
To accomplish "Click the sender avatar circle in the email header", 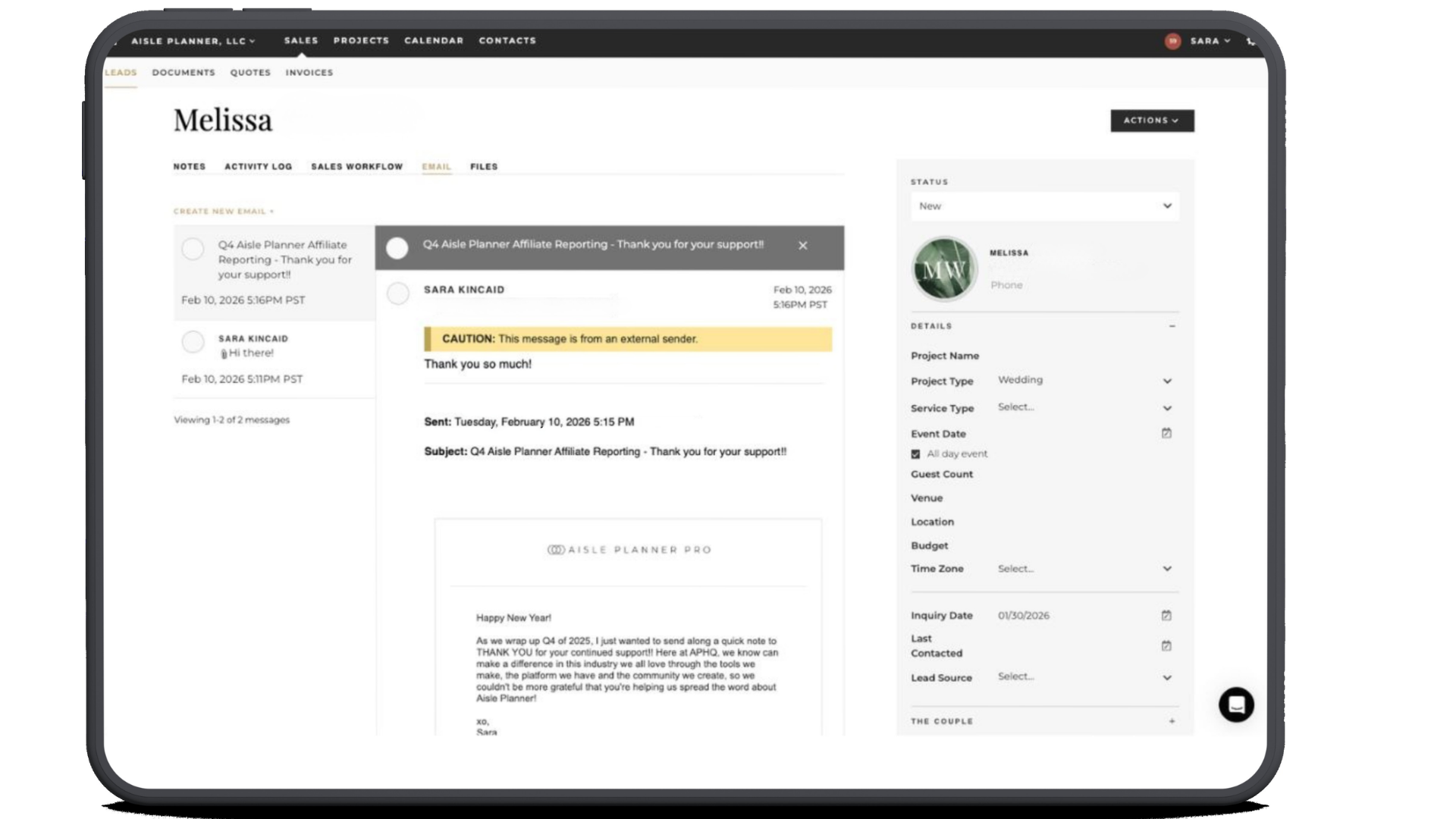I will pyautogui.click(x=398, y=294).
